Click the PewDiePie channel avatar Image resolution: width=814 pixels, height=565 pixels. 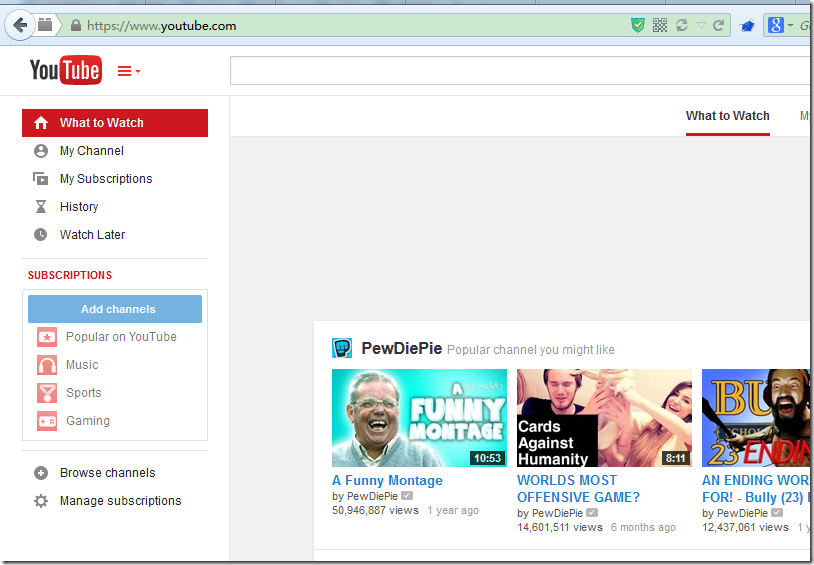click(342, 348)
